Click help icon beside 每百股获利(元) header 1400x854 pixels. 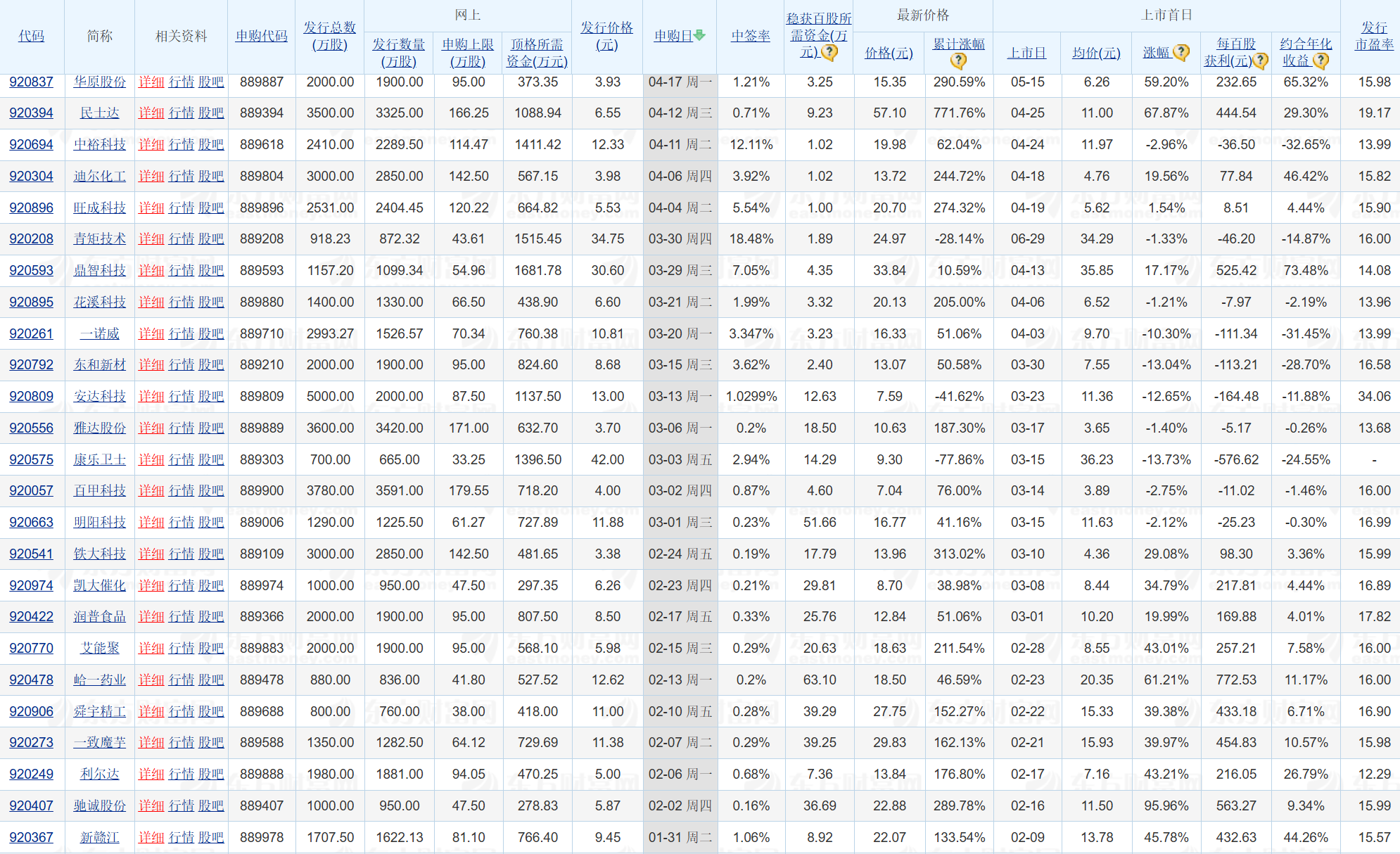click(1261, 61)
